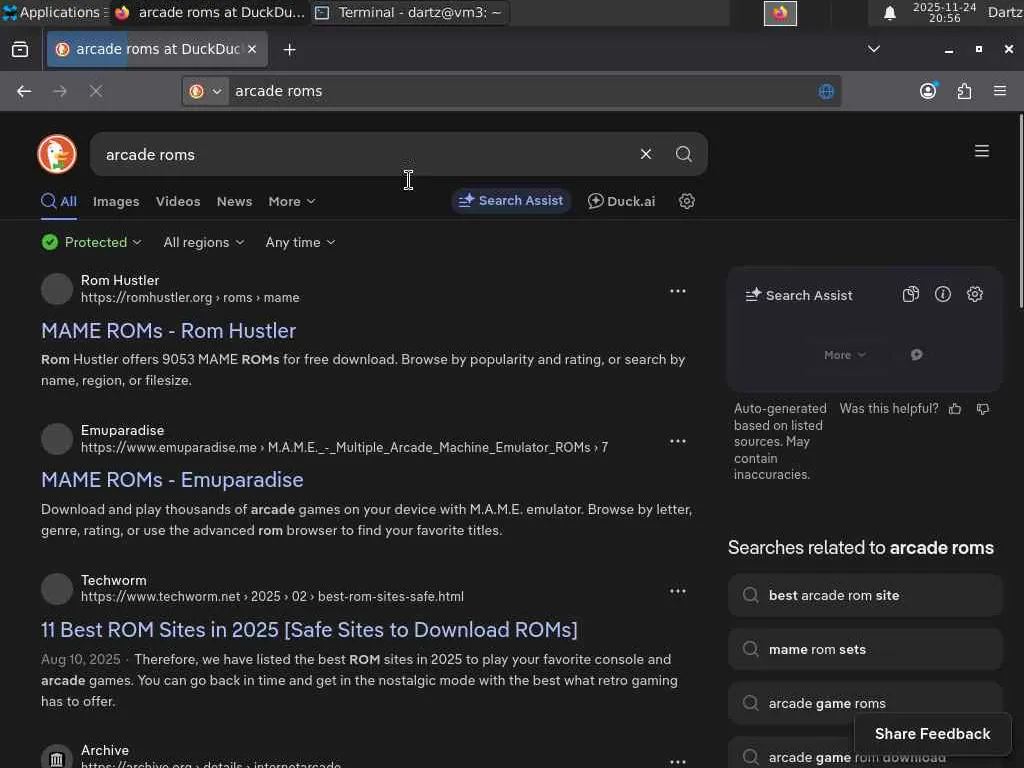Open Firefox View tabs overview icon
Viewport: 1024px width, 768px height.
pyautogui.click(x=20, y=50)
